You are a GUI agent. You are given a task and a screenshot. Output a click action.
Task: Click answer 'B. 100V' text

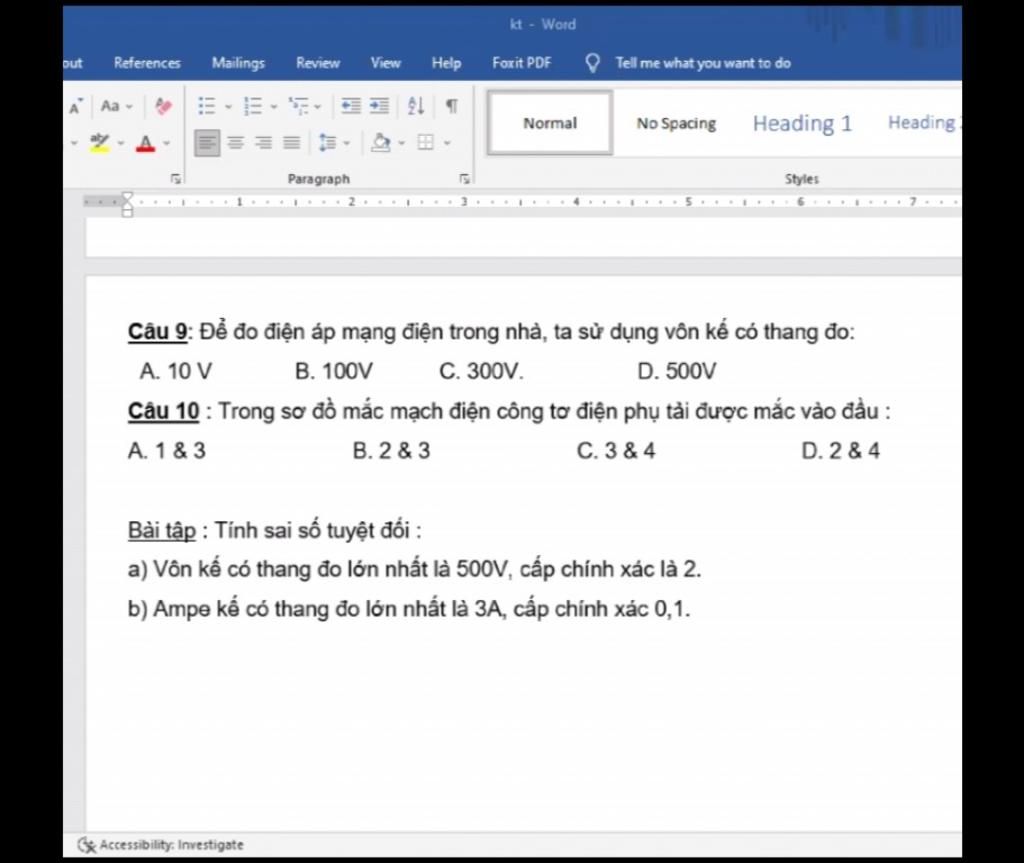pos(334,371)
